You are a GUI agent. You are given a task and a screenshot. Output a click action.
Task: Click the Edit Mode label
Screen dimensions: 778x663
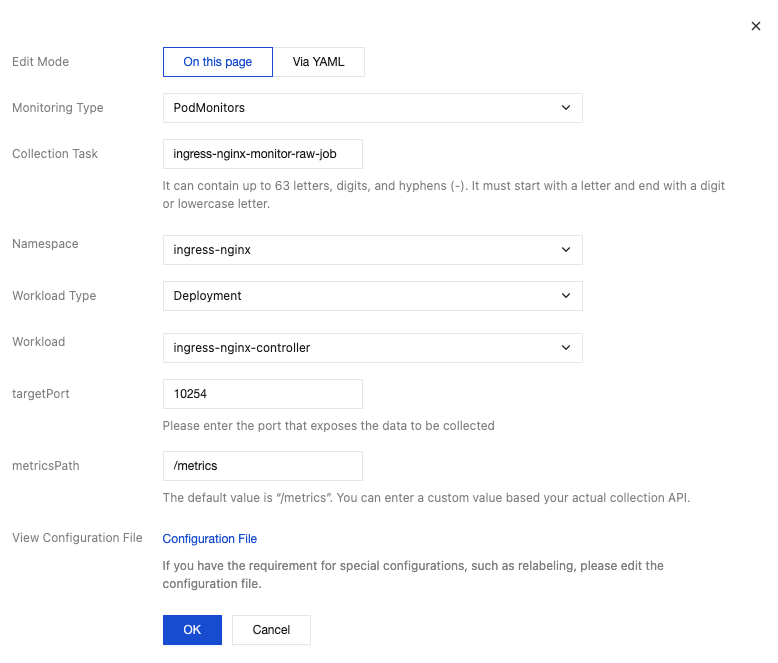[40, 62]
